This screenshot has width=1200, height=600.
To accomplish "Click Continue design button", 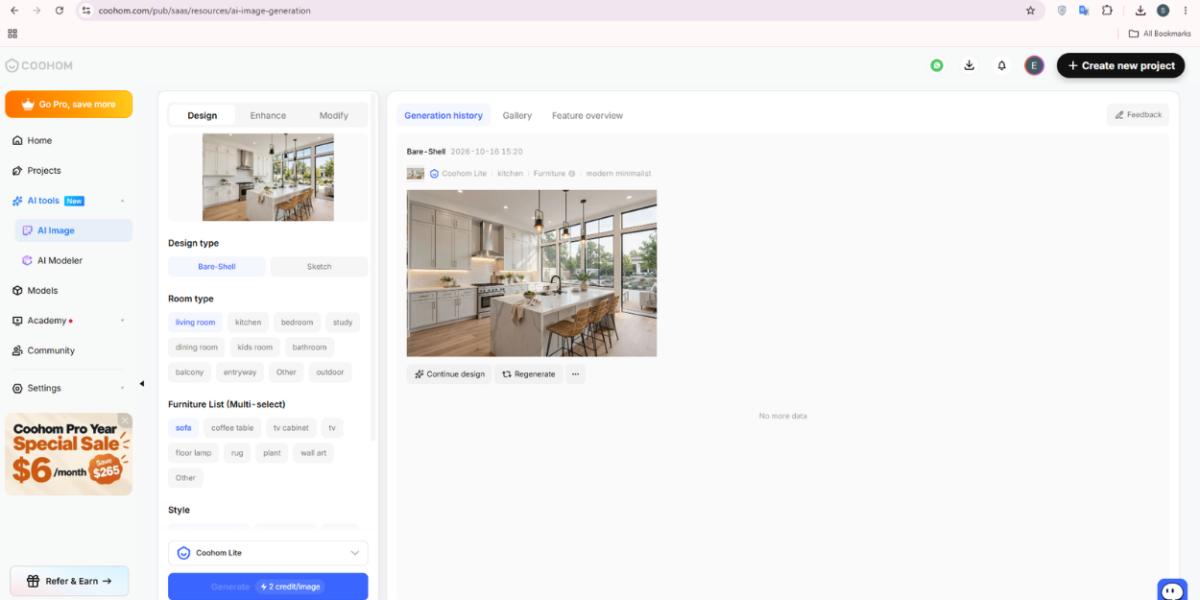I will point(449,374).
